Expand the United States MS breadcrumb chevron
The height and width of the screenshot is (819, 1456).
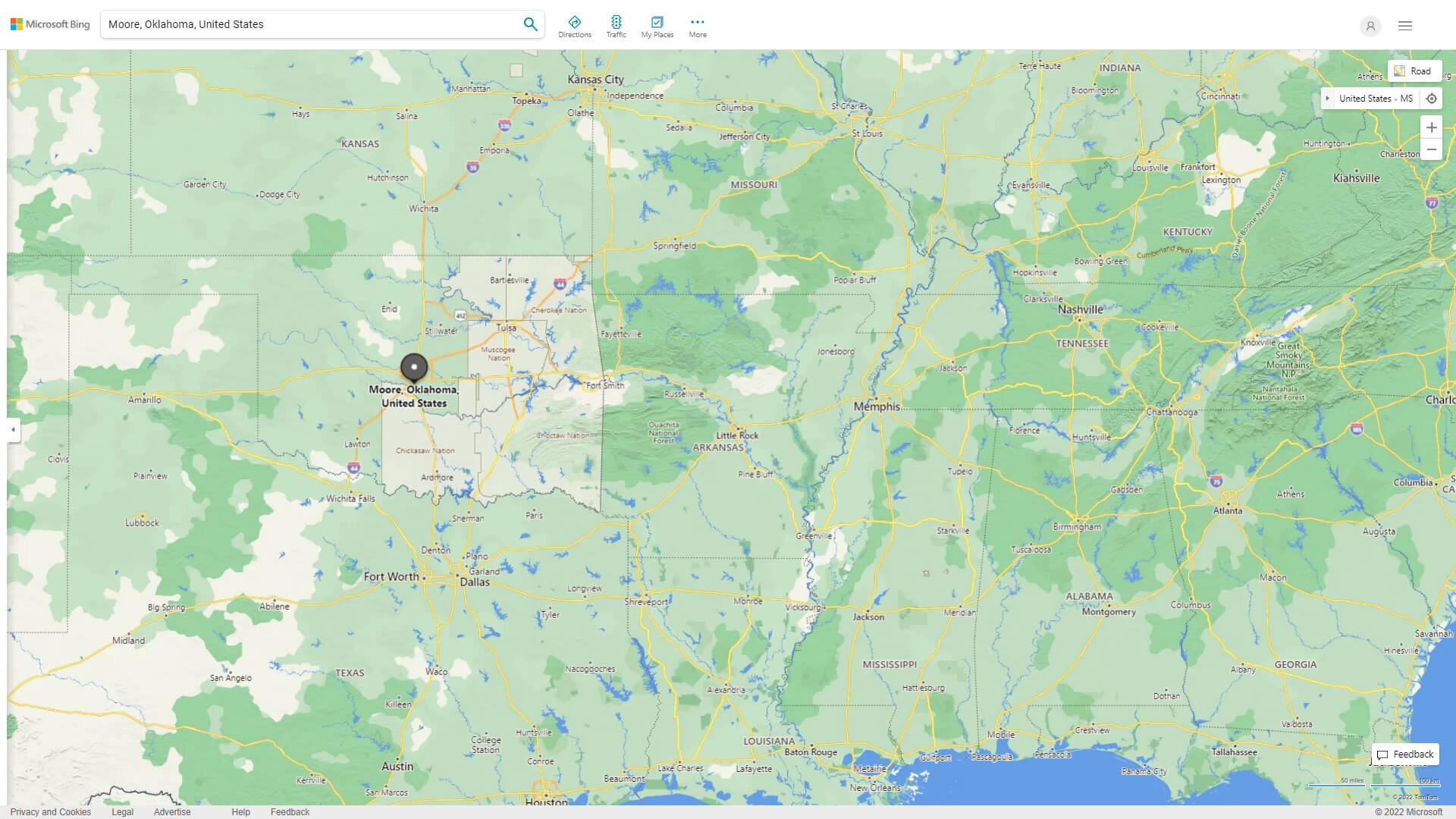[x=1328, y=98]
